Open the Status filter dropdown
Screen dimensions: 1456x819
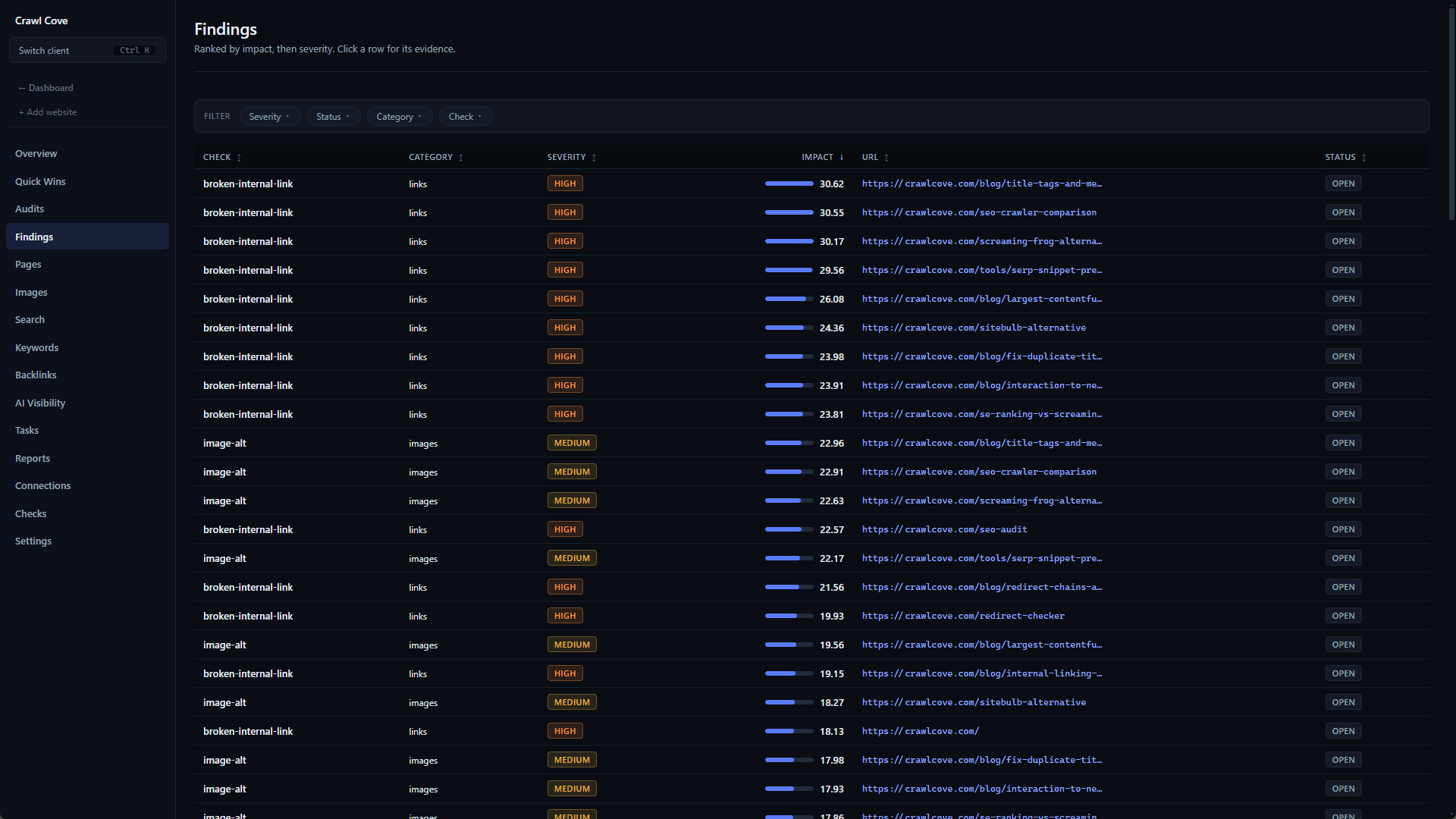click(334, 116)
